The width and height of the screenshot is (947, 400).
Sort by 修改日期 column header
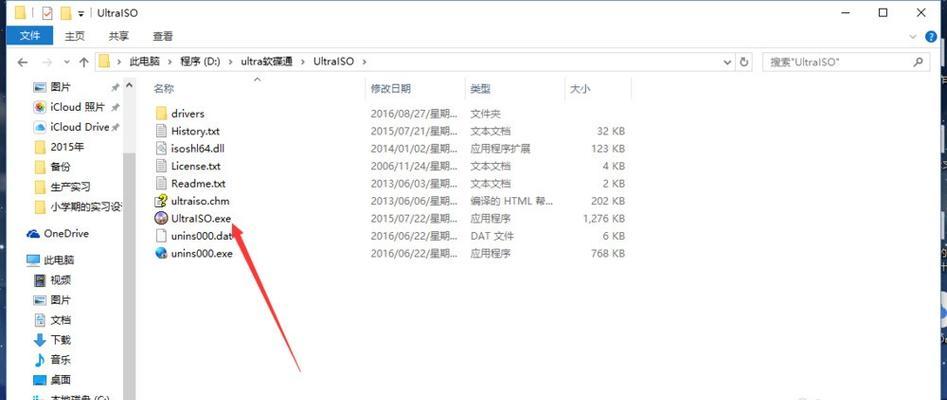point(390,89)
